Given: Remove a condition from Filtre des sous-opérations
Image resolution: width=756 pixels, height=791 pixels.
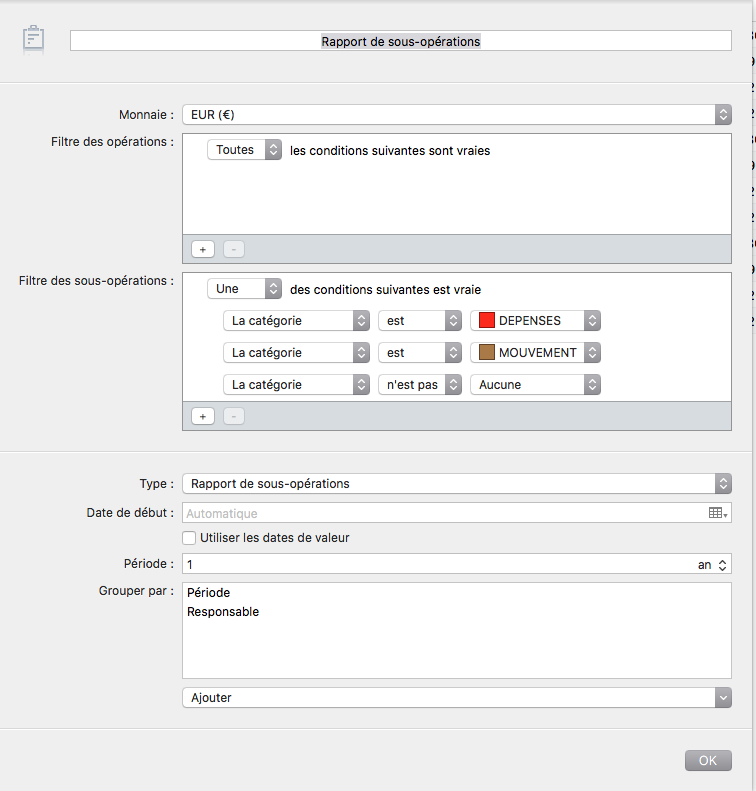Looking at the screenshot, I should (x=234, y=416).
